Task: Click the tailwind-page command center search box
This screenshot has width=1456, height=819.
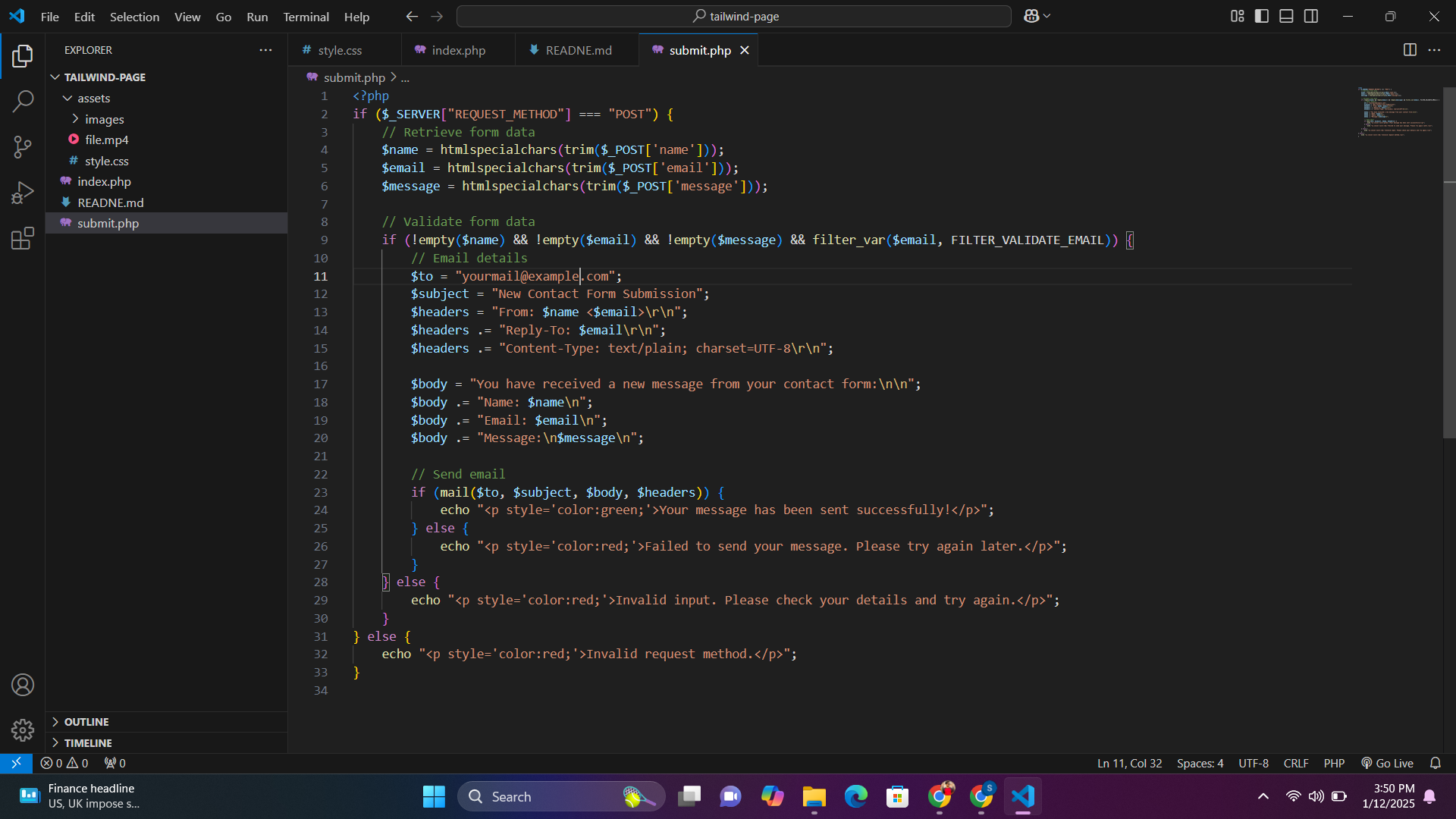Action: coord(733,16)
